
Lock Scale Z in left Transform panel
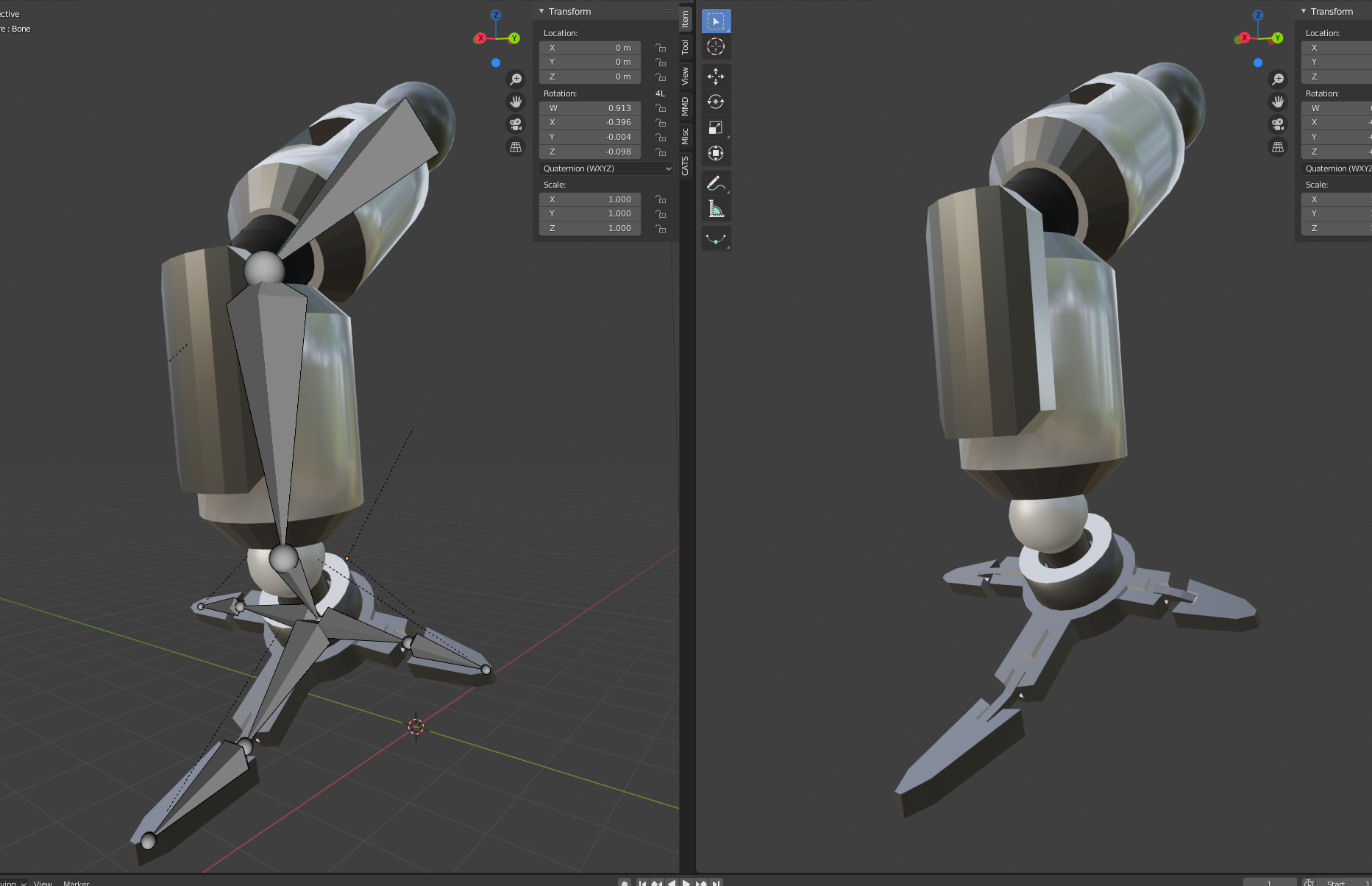pyautogui.click(x=661, y=228)
